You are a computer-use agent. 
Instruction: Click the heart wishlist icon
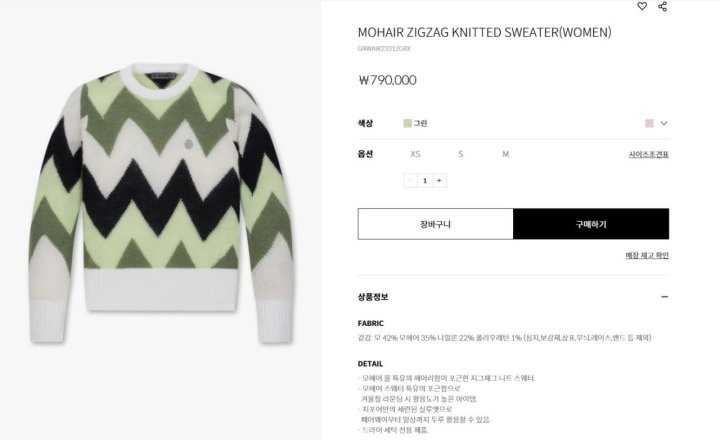tap(642, 6)
